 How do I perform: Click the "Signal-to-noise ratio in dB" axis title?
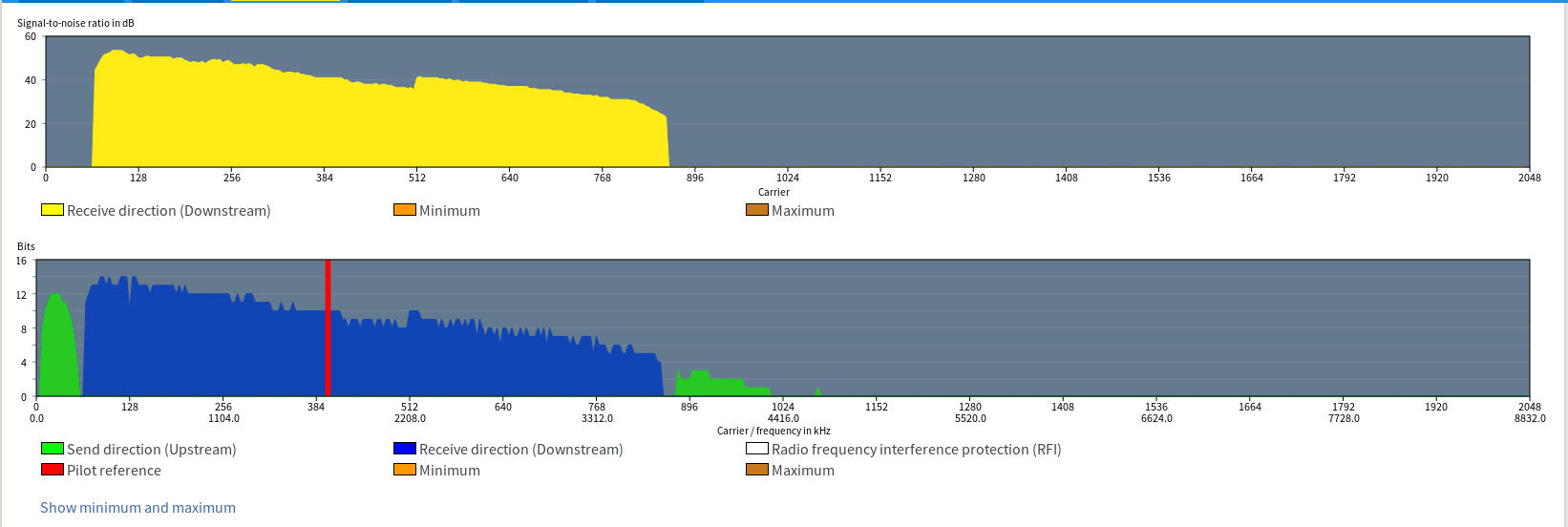[75, 23]
